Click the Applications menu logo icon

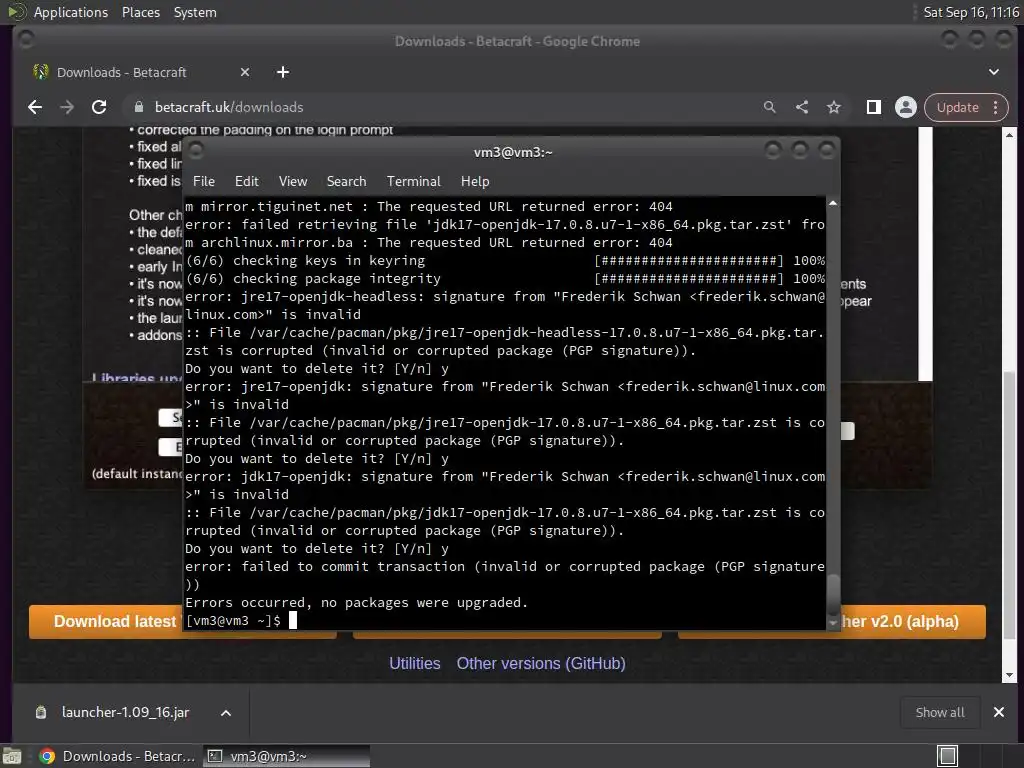click(x=16, y=12)
